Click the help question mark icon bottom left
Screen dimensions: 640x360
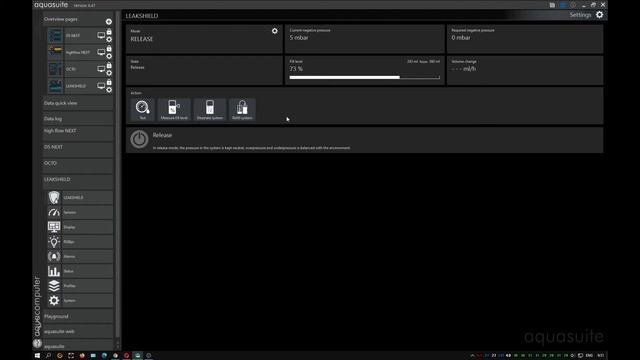pyautogui.click(x=37, y=344)
